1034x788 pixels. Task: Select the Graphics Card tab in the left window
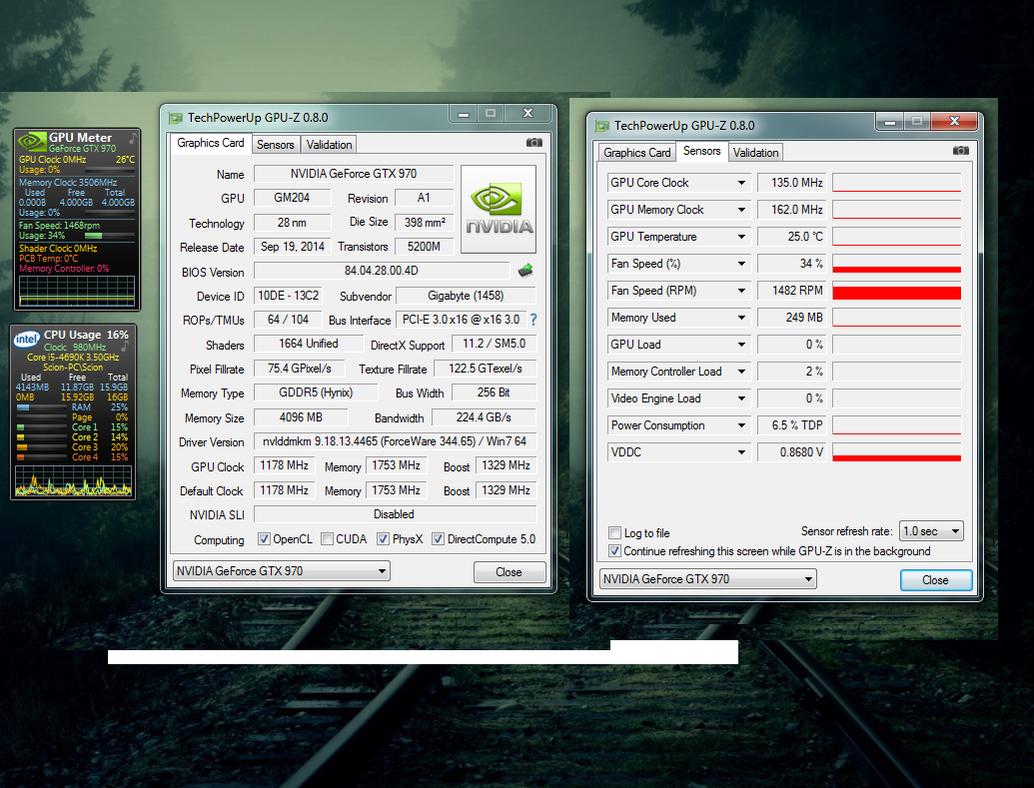point(210,143)
